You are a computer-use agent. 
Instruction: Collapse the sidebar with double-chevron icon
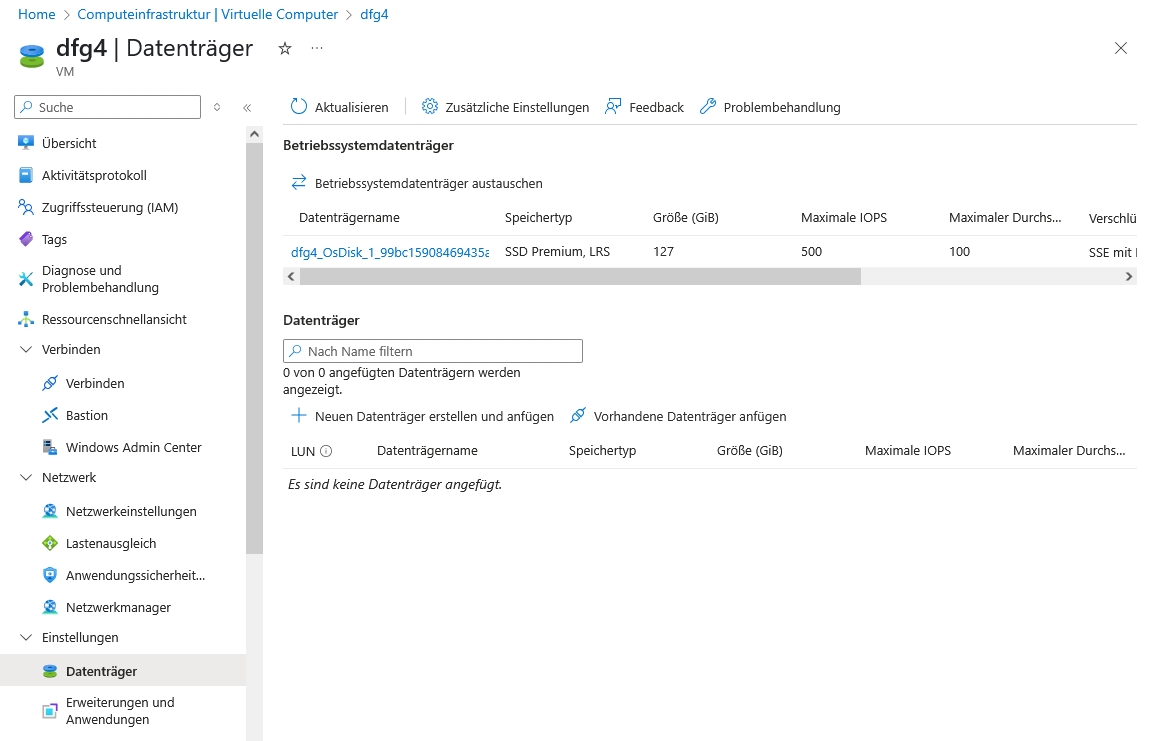[x=247, y=107]
